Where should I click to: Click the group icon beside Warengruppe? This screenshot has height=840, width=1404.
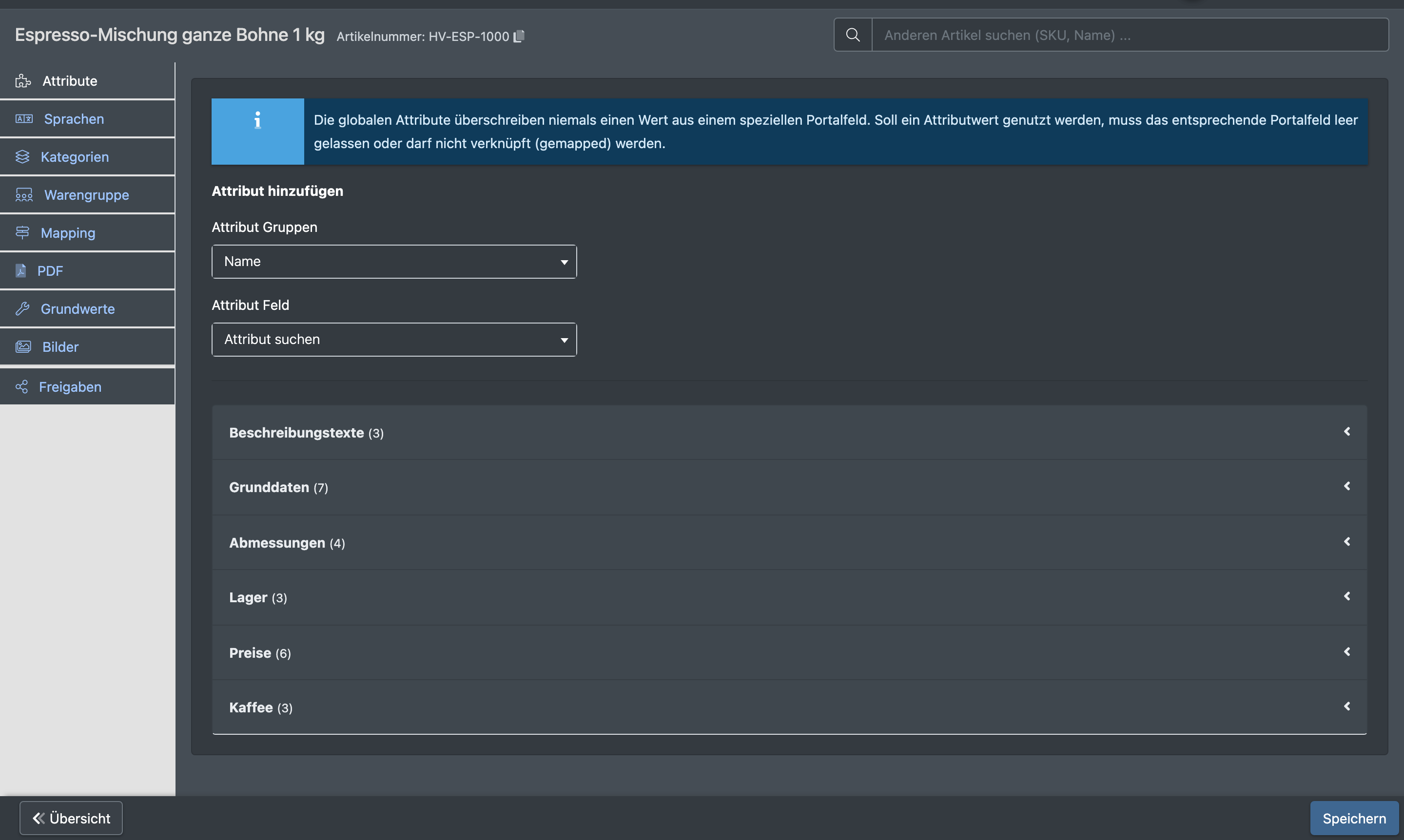click(24, 195)
